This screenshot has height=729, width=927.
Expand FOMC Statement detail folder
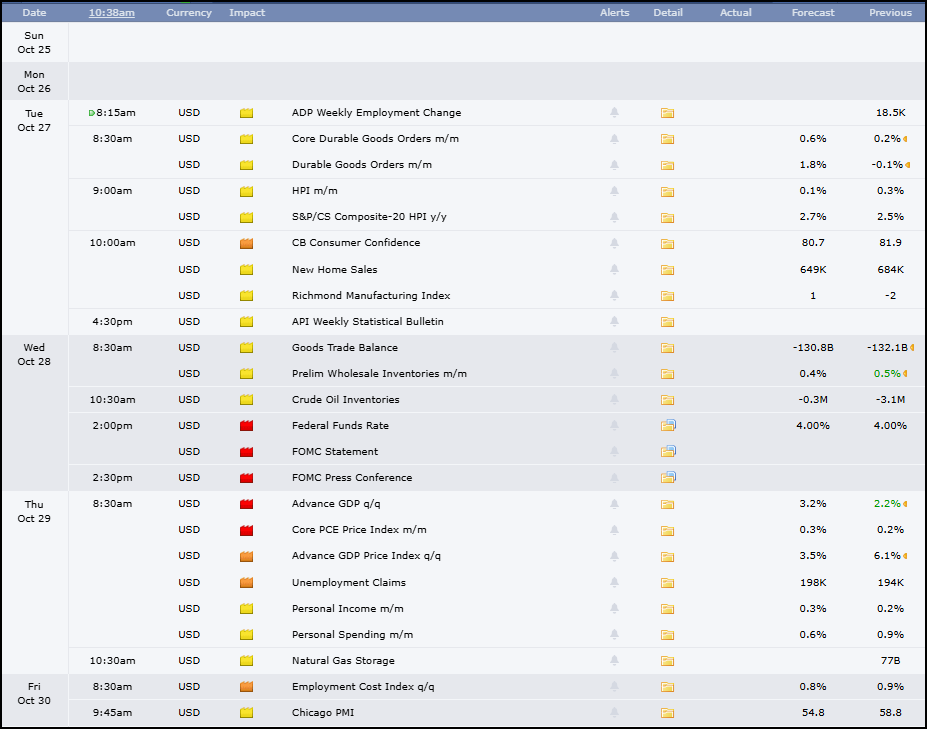668,451
